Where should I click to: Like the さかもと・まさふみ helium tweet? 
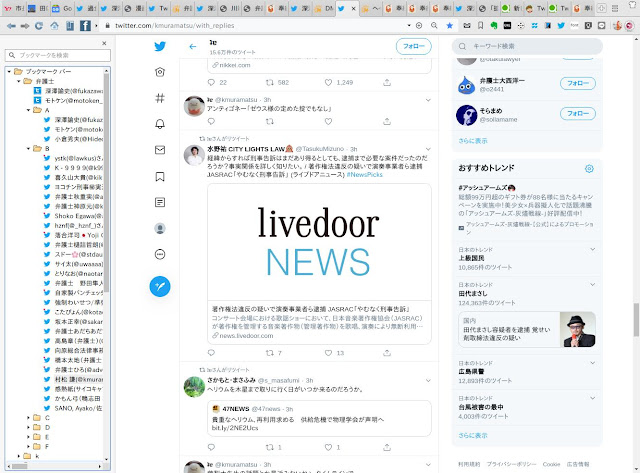[x=328, y=447]
